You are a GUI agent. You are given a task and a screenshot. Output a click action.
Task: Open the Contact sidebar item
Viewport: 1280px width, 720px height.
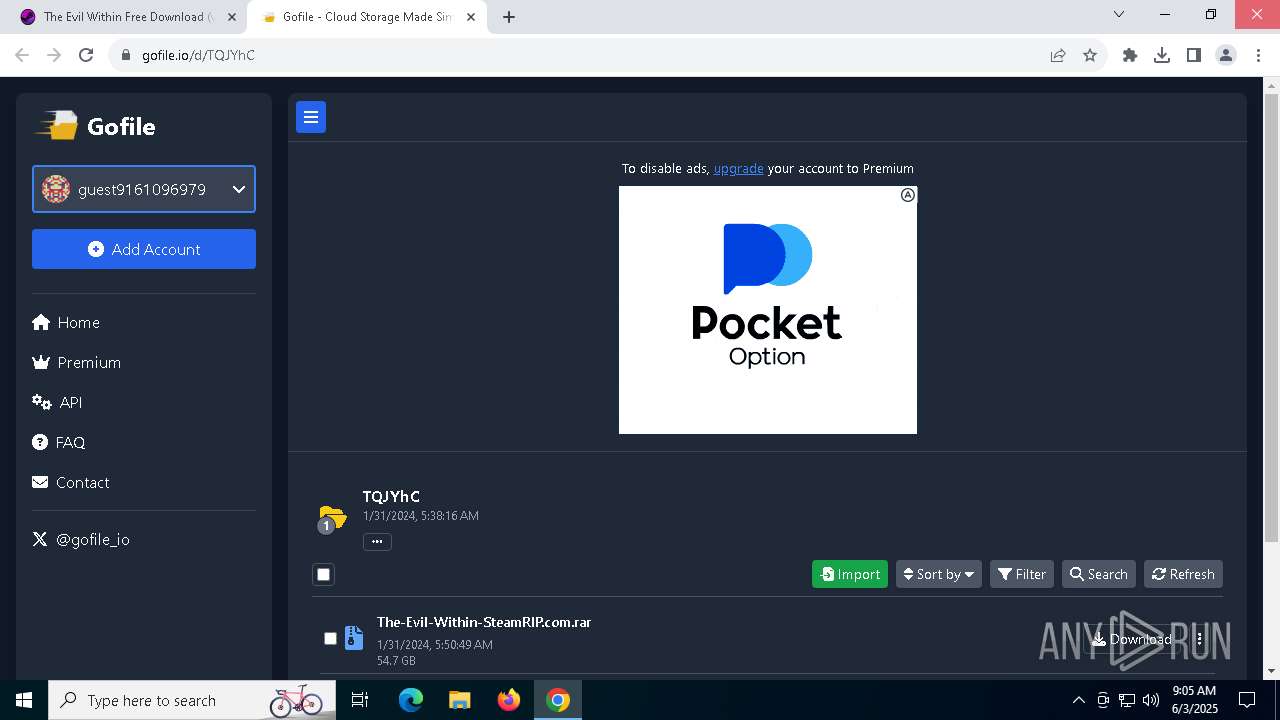[x=71, y=482]
